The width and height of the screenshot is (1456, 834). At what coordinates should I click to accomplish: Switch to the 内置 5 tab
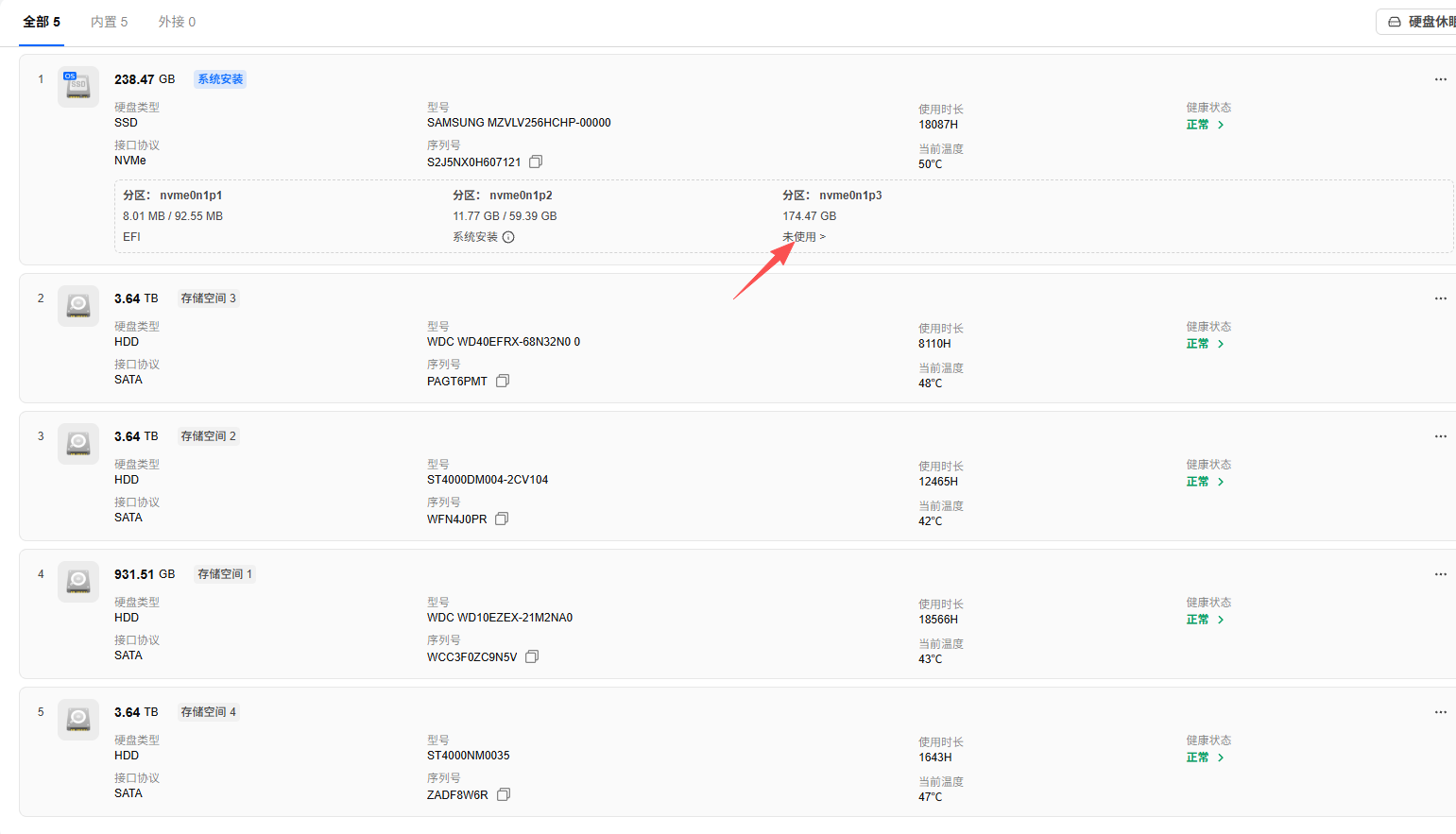click(109, 22)
